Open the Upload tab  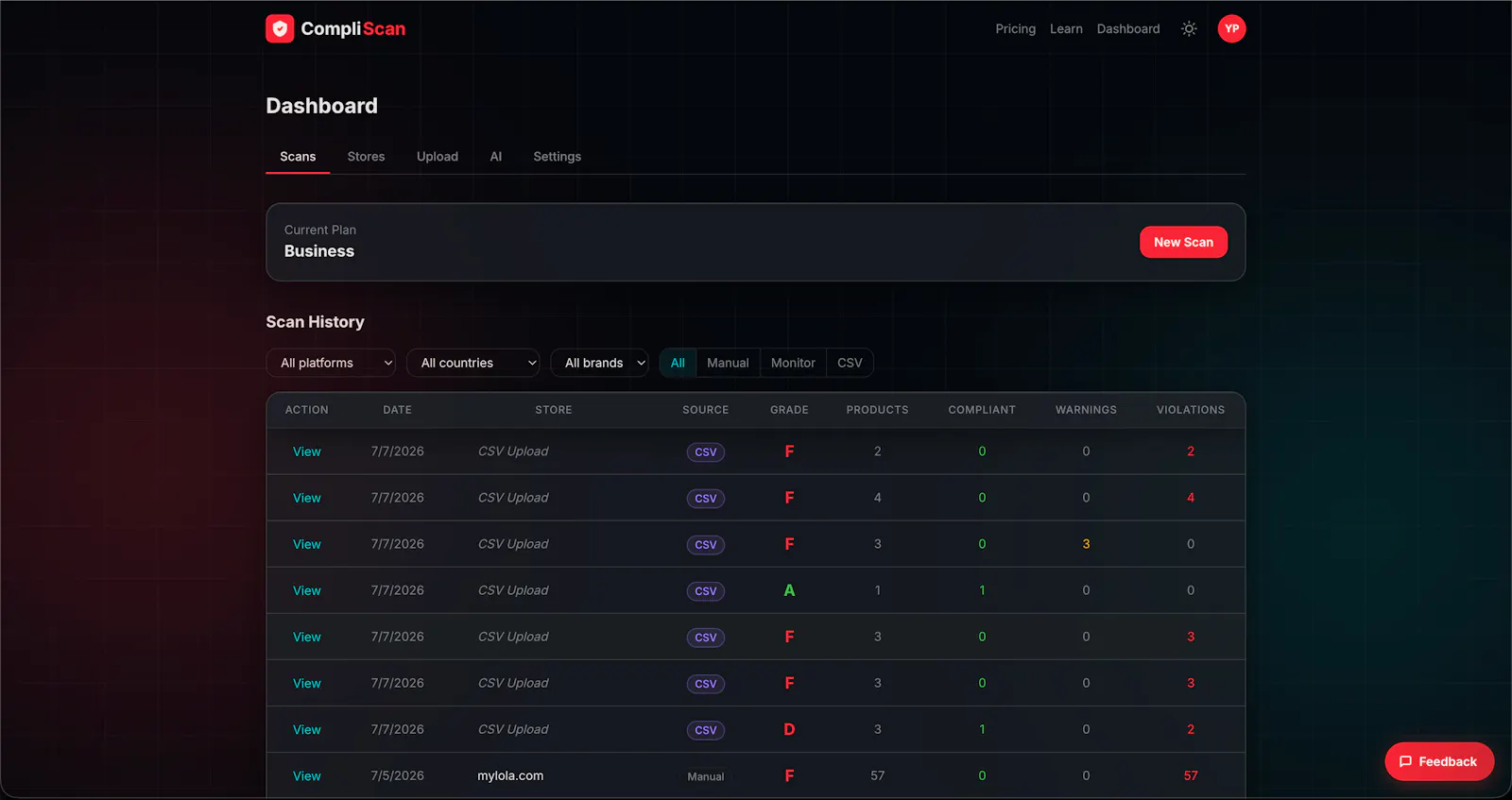click(x=438, y=157)
